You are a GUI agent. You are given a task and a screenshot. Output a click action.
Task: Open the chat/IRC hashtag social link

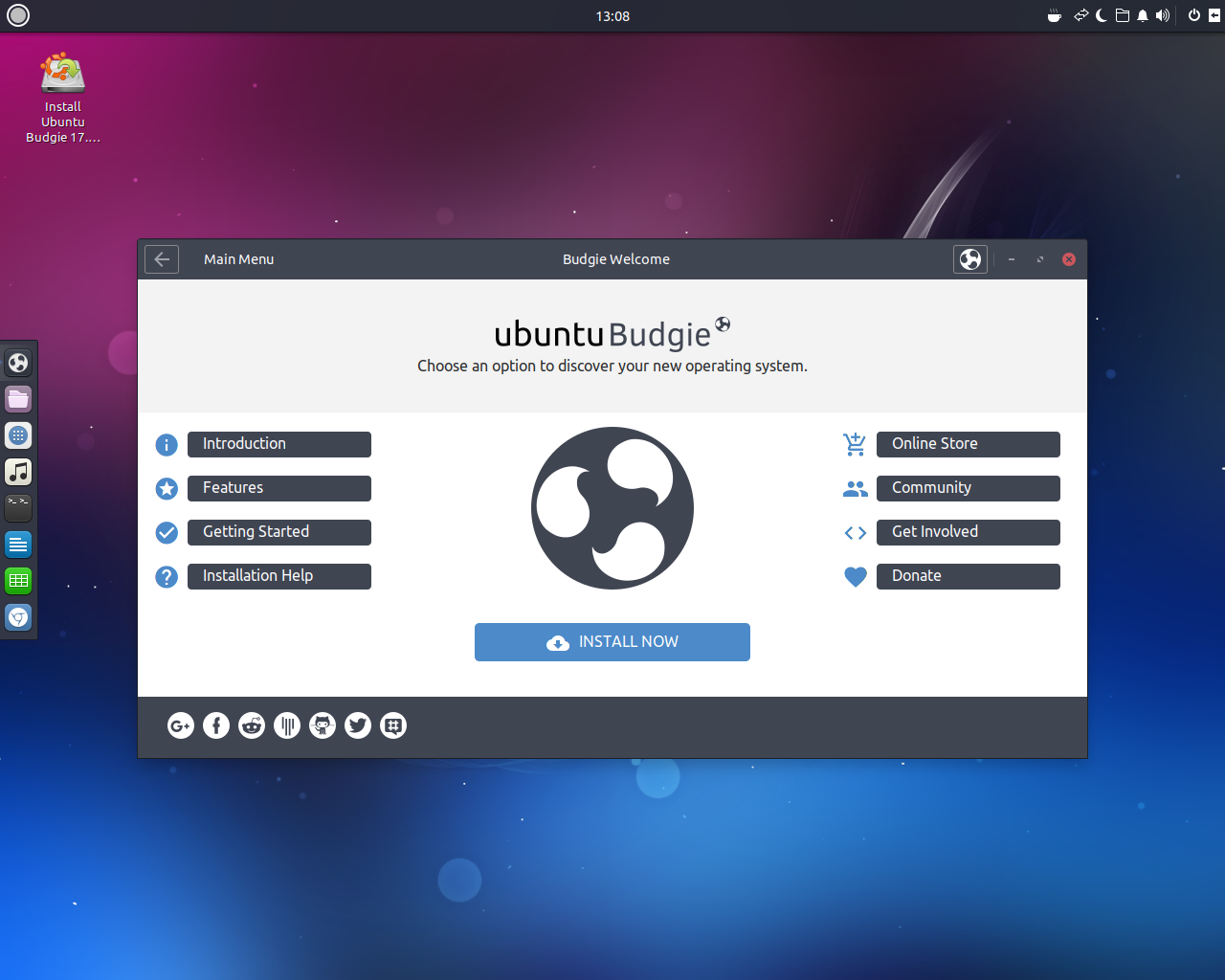tap(393, 726)
